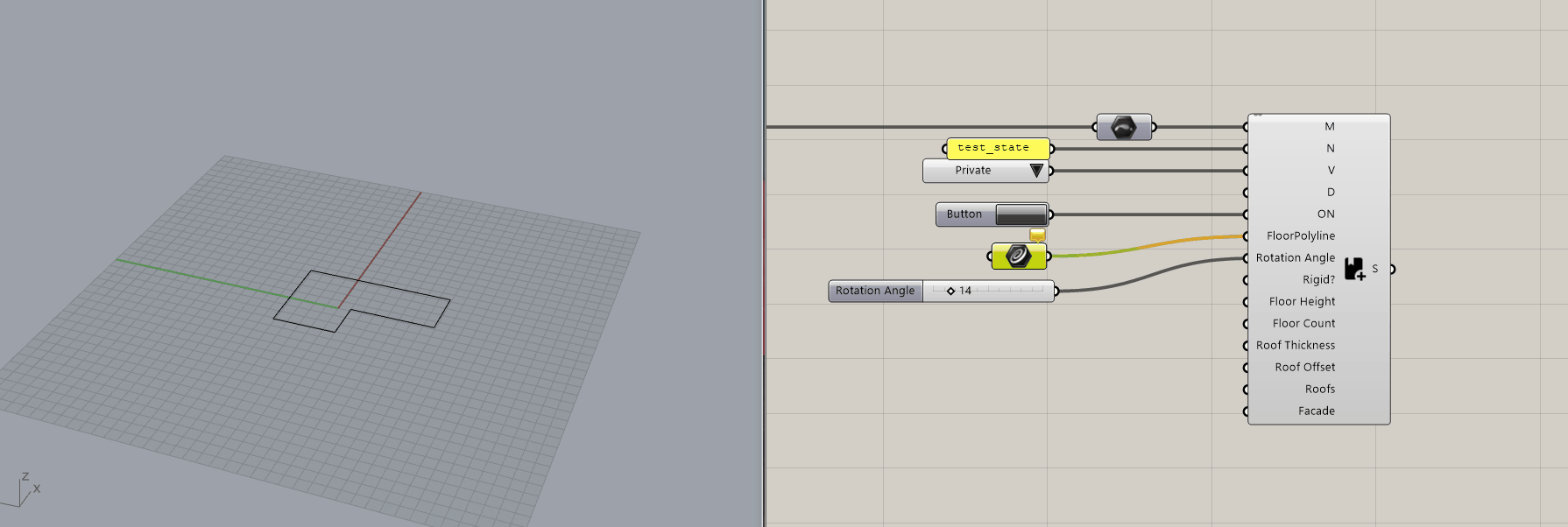
Task: Click the S output grip
Action: click(1392, 269)
